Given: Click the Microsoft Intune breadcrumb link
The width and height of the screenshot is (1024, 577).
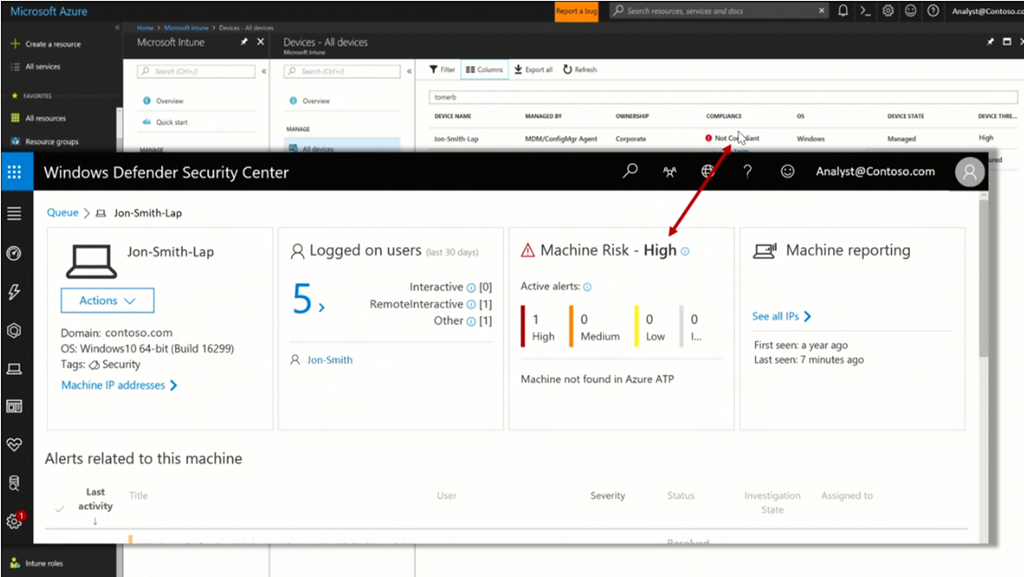Looking at the screenshot, I should point(186,27).
